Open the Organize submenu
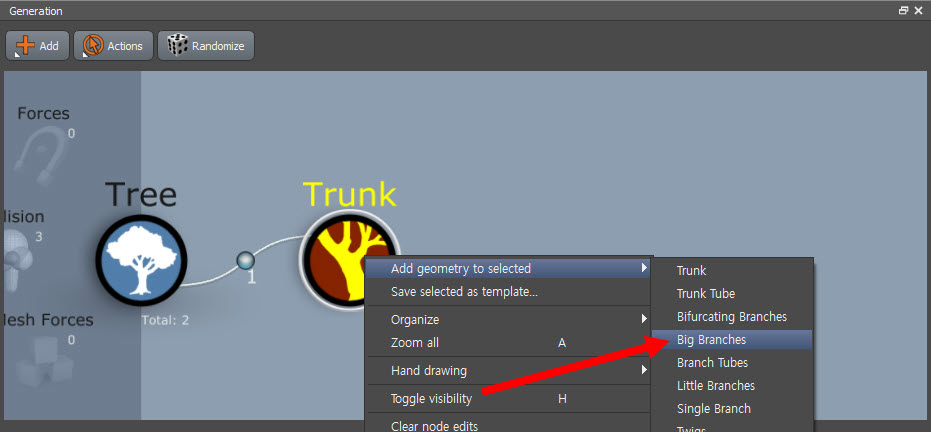 [x=508, y=319]
